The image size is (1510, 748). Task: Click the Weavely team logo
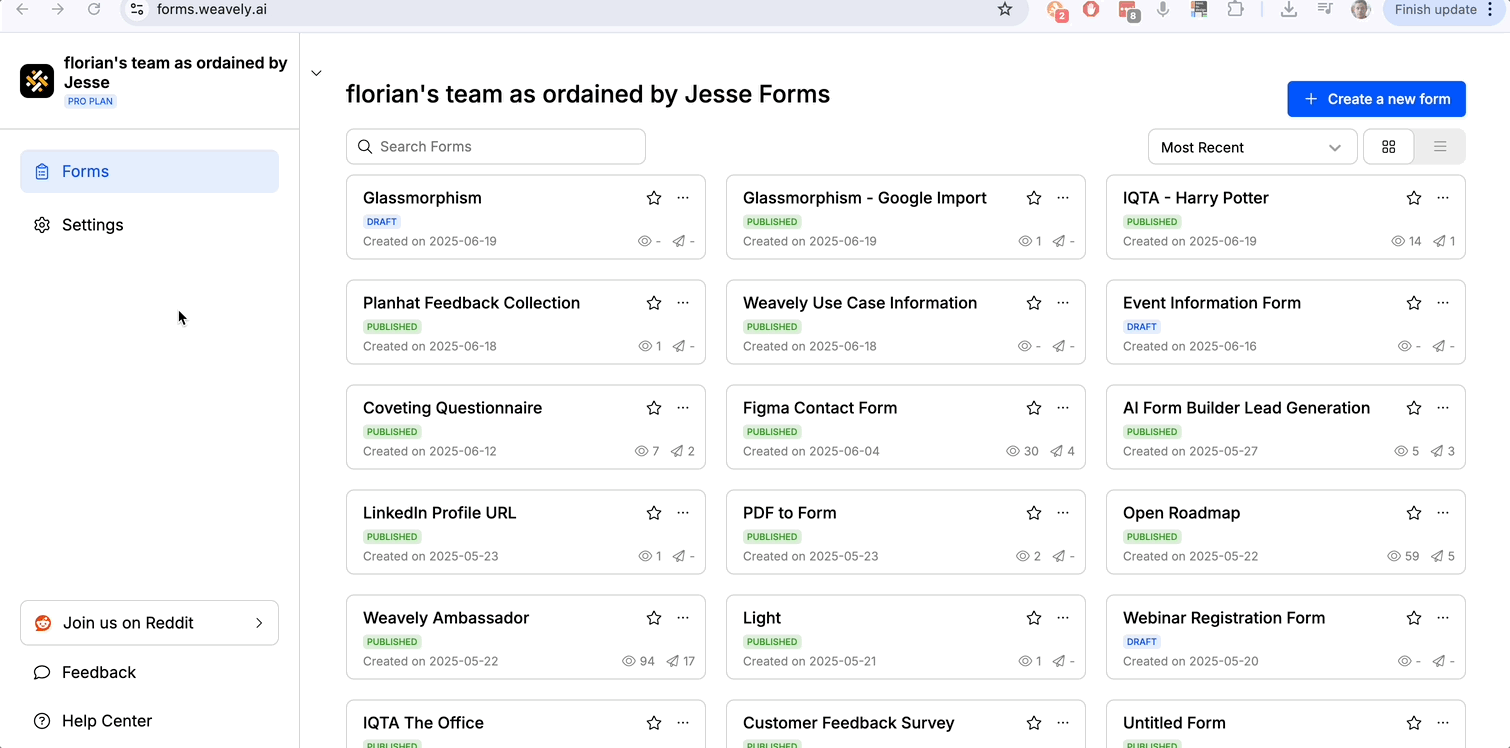[x=37, y=81]
